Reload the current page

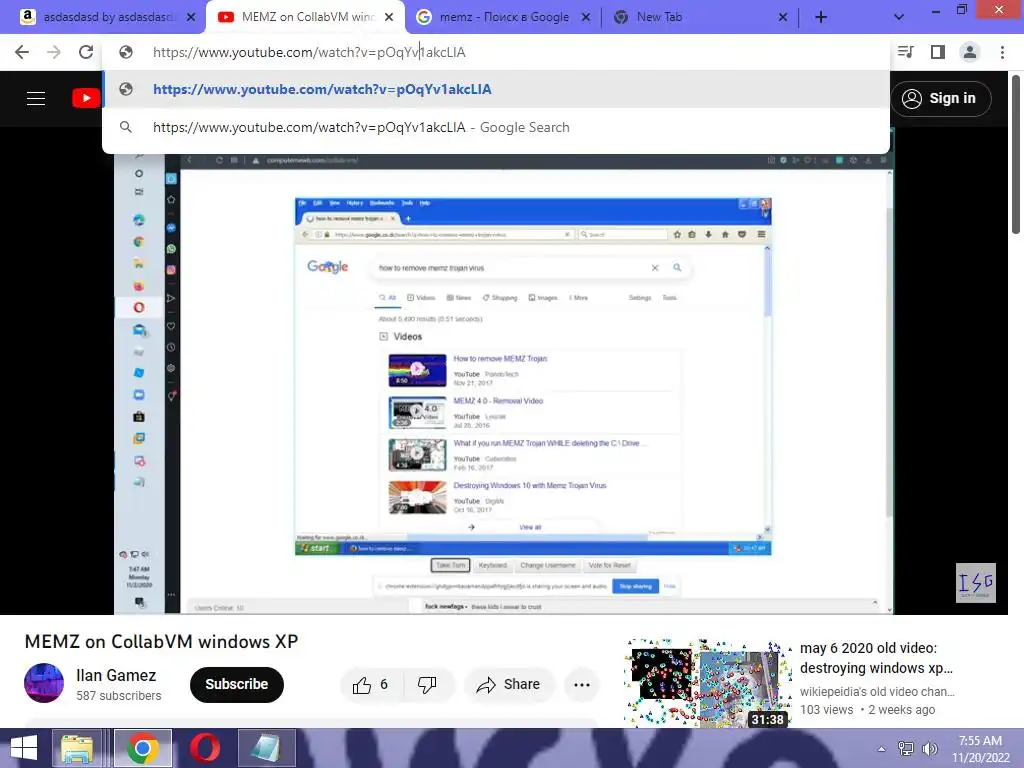(x=86, y=52)
